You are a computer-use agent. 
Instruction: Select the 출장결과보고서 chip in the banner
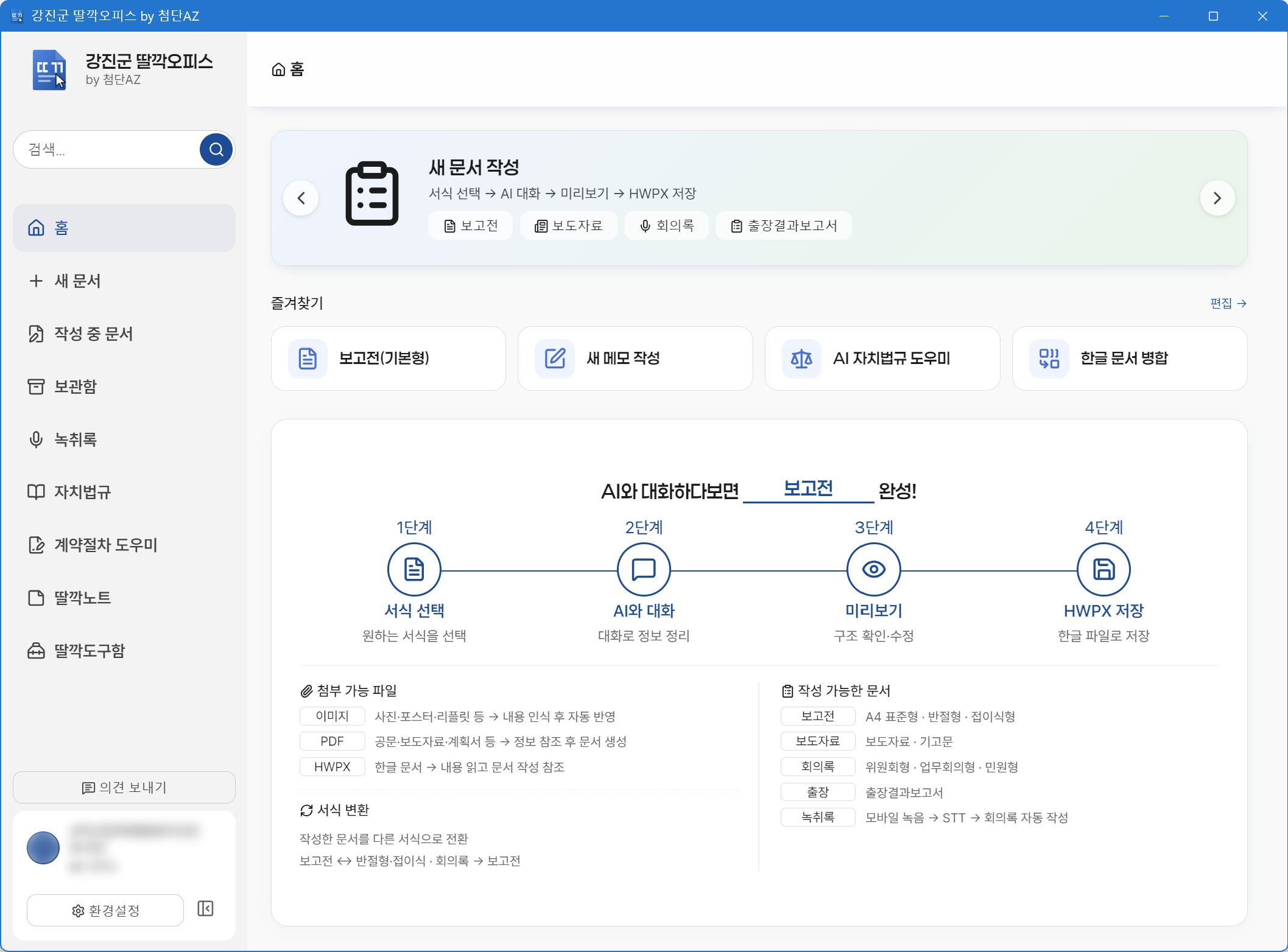[x=784, y=226]
